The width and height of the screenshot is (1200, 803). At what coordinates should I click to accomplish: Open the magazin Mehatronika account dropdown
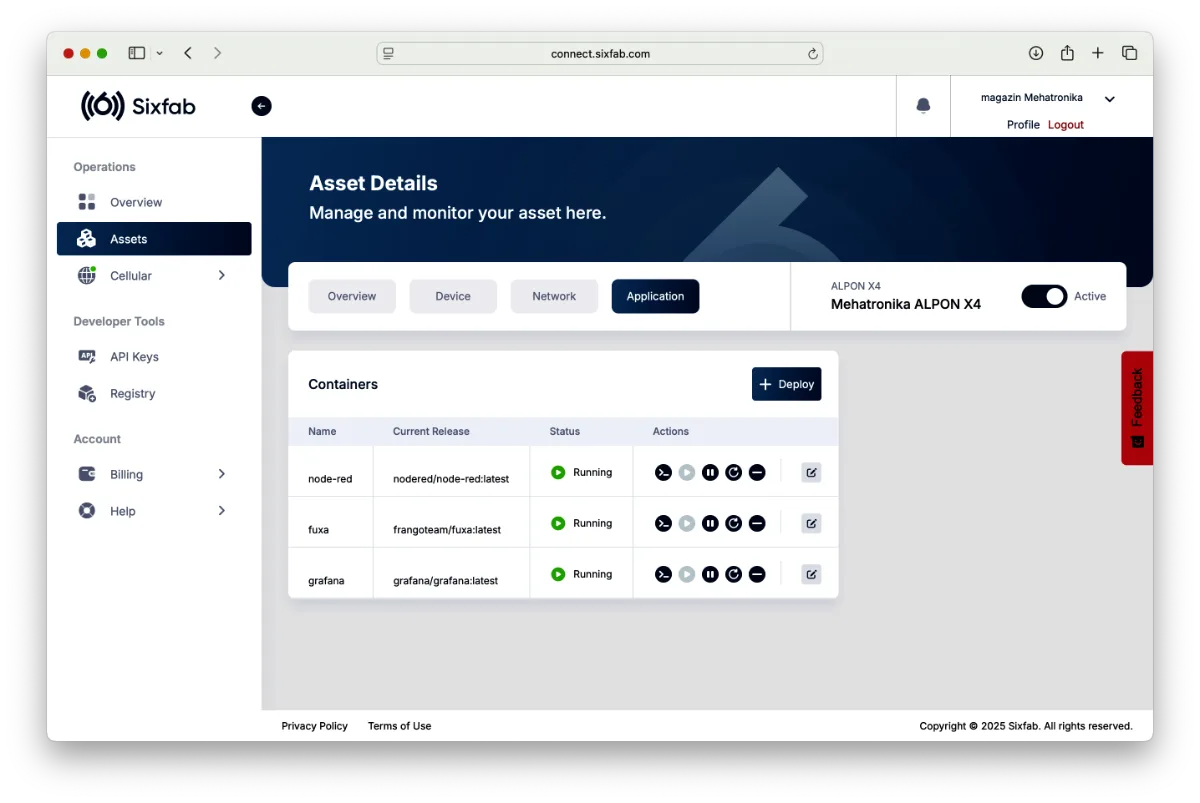pos(1109,99)
